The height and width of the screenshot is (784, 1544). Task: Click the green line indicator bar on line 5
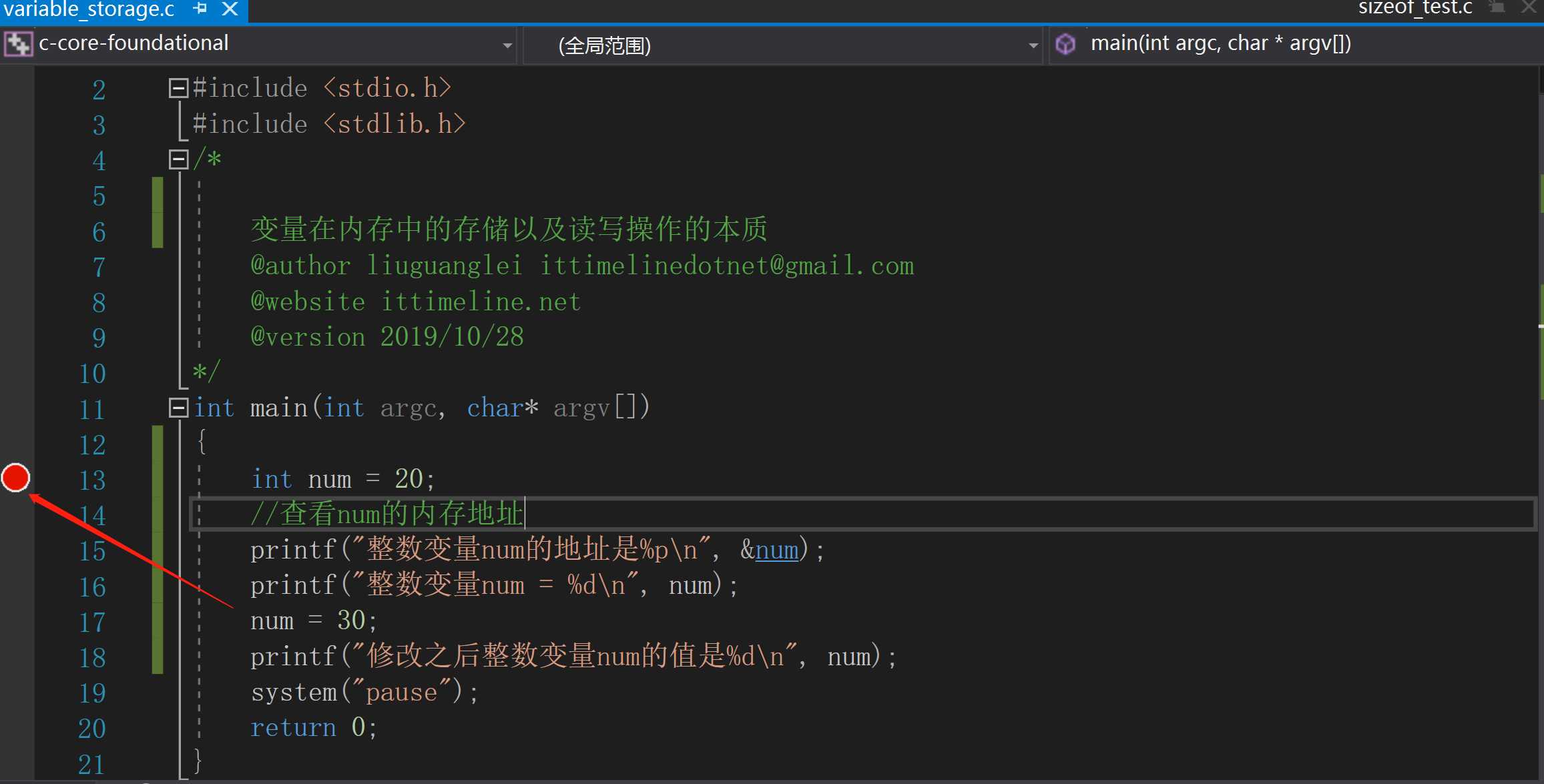[x=155, y=195]
